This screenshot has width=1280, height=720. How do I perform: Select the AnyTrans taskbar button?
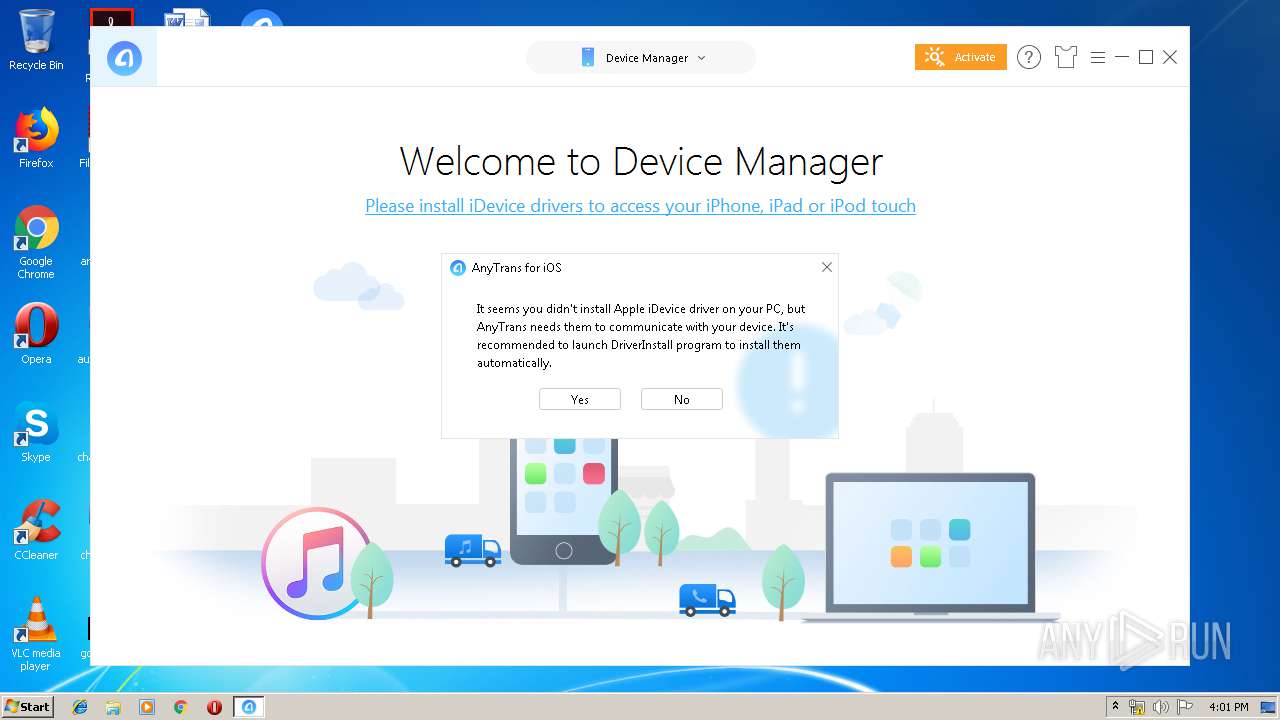pyautogui.click(x=249, y=707)
